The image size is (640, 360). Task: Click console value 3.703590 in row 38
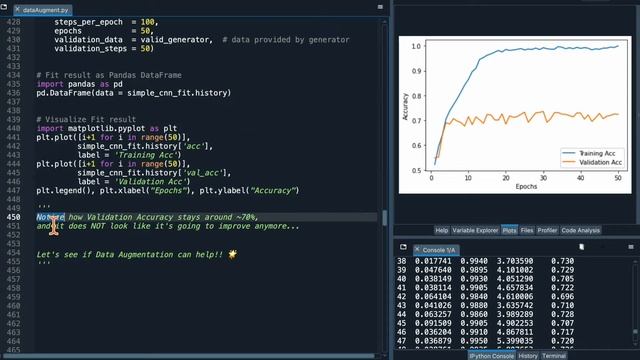click(x=515, y=261)
